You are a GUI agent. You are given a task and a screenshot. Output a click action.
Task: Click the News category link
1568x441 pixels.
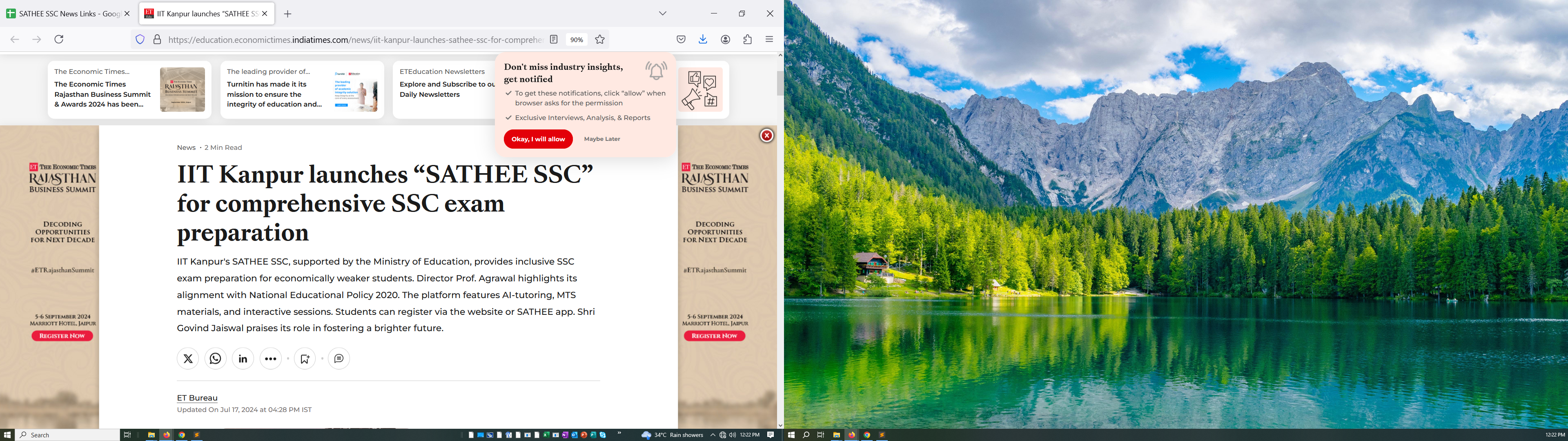click(186, 147)
